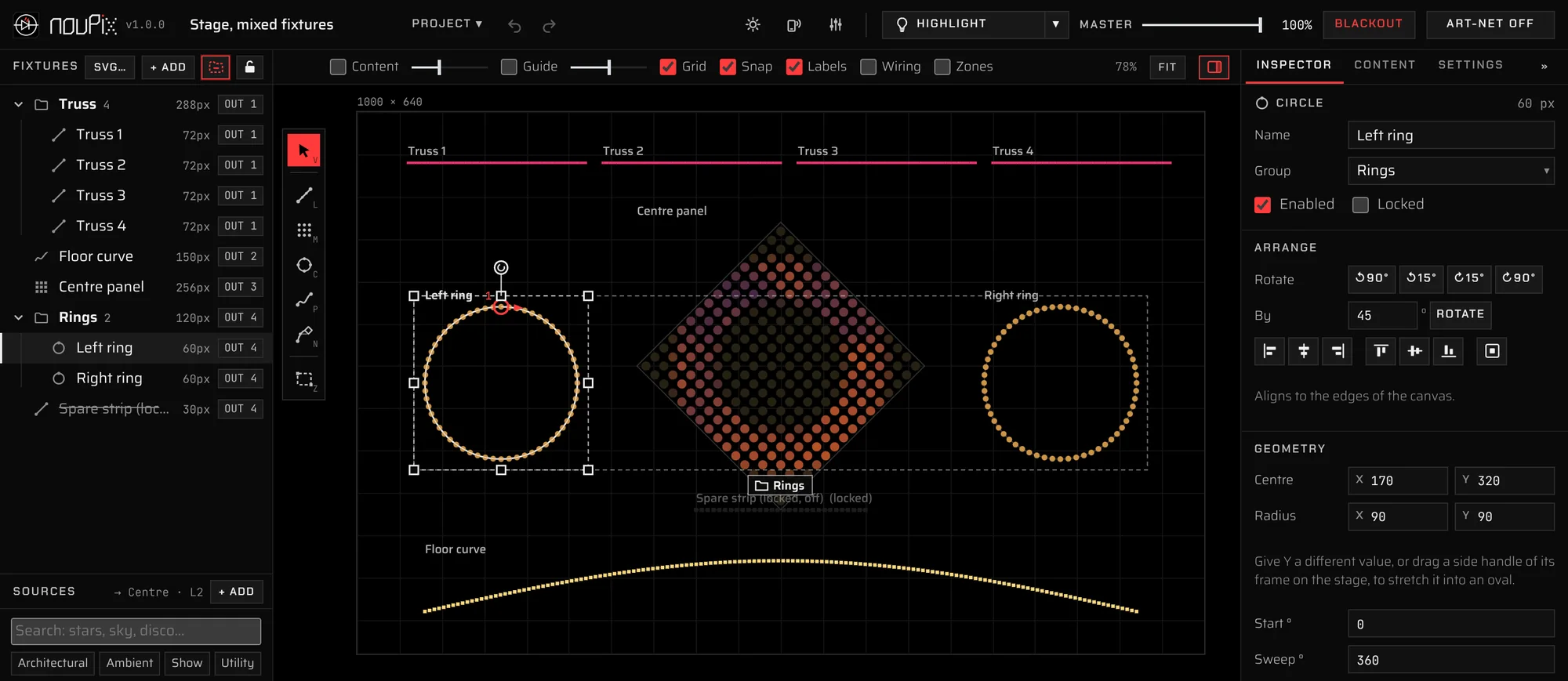The height and width of the screenshot is (681, 1568).
Task: Redo the last undone action
Action: pyautogui.click(x=549, y=25)
